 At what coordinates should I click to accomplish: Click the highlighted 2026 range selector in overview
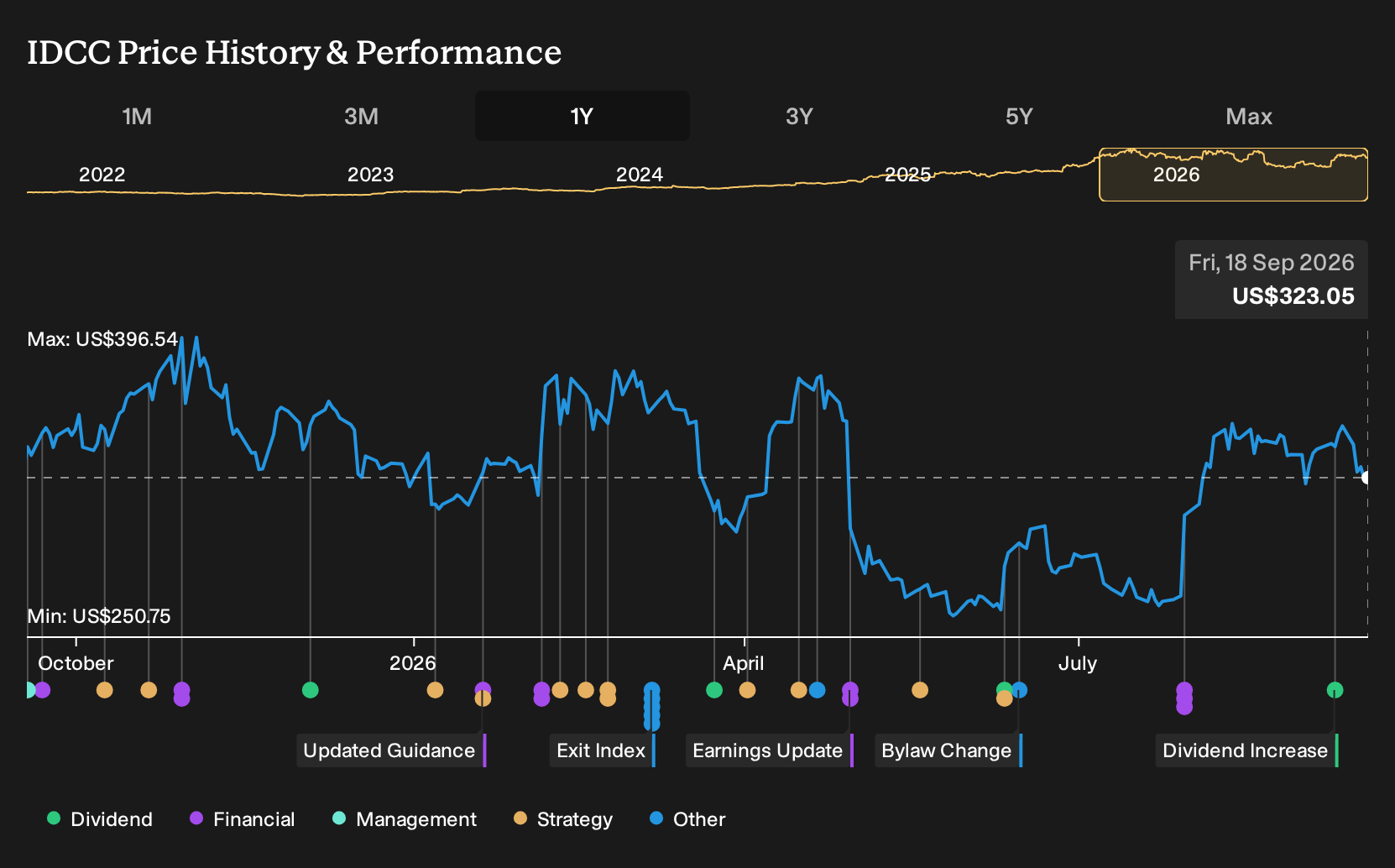[1234, 175]
